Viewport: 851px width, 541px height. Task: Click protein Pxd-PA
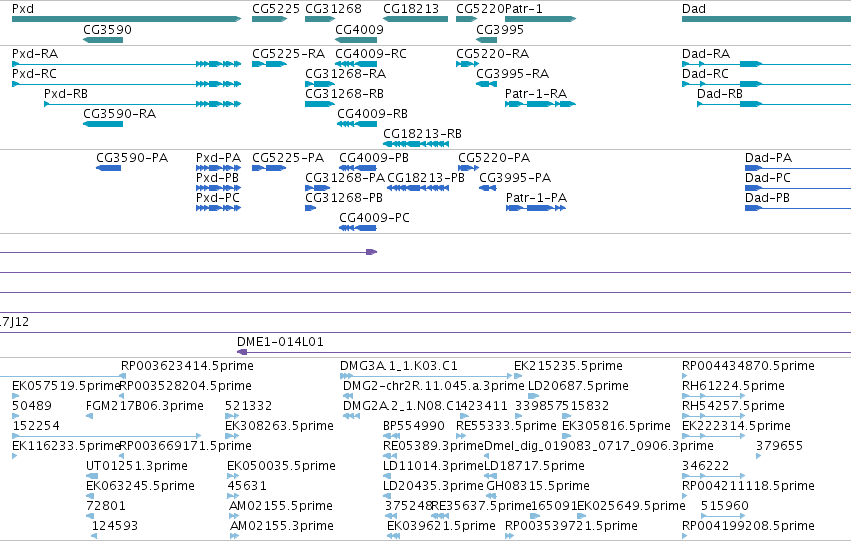click(x=218, y=158)
